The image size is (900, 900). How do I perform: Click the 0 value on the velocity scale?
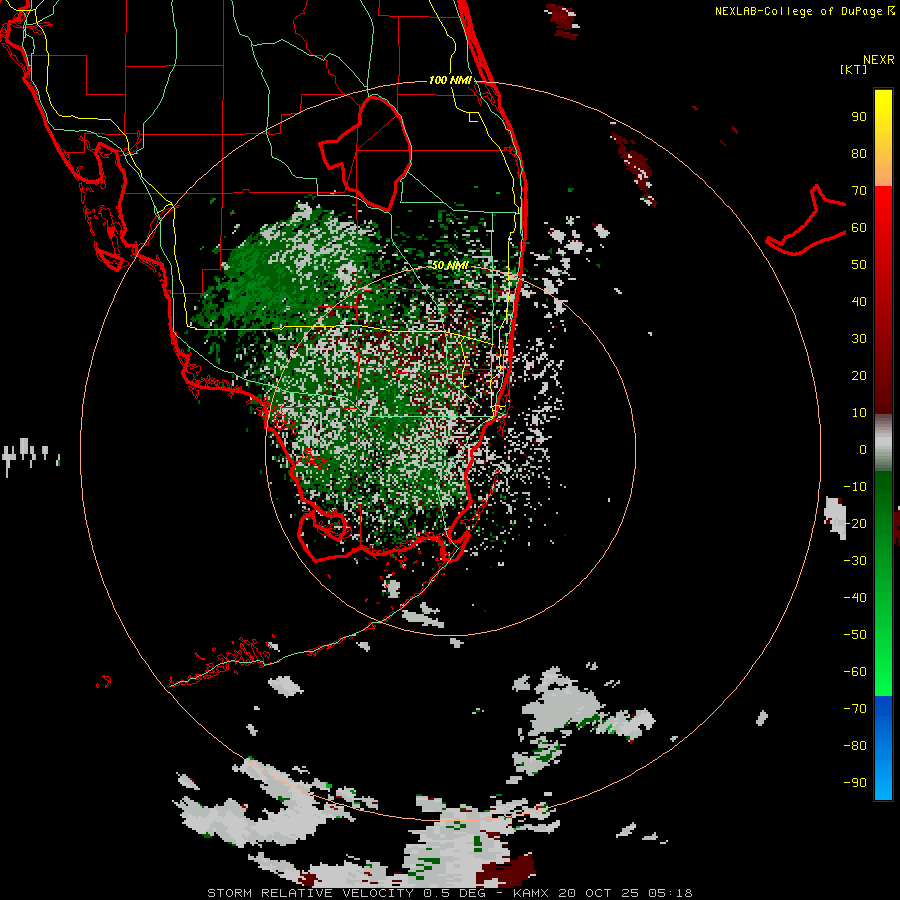(x=863, y=450)
